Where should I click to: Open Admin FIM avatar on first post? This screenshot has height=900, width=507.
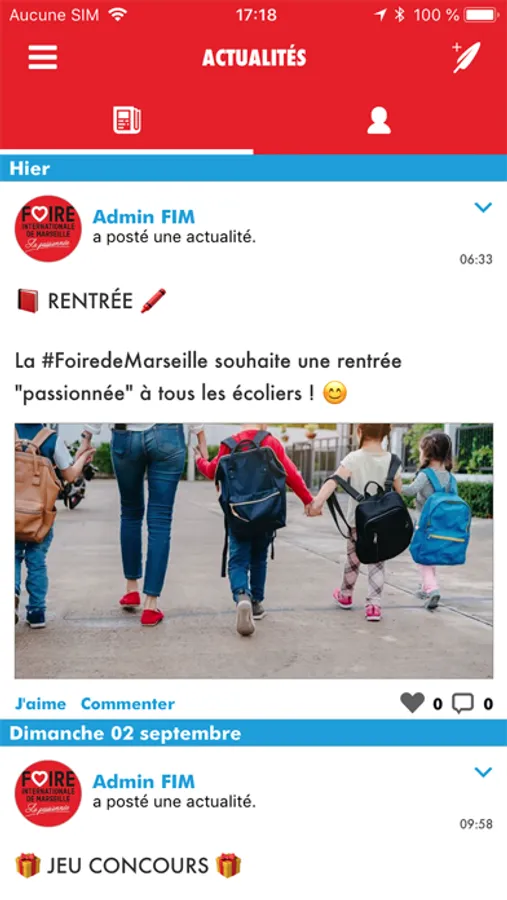click(x=48, y=228)
